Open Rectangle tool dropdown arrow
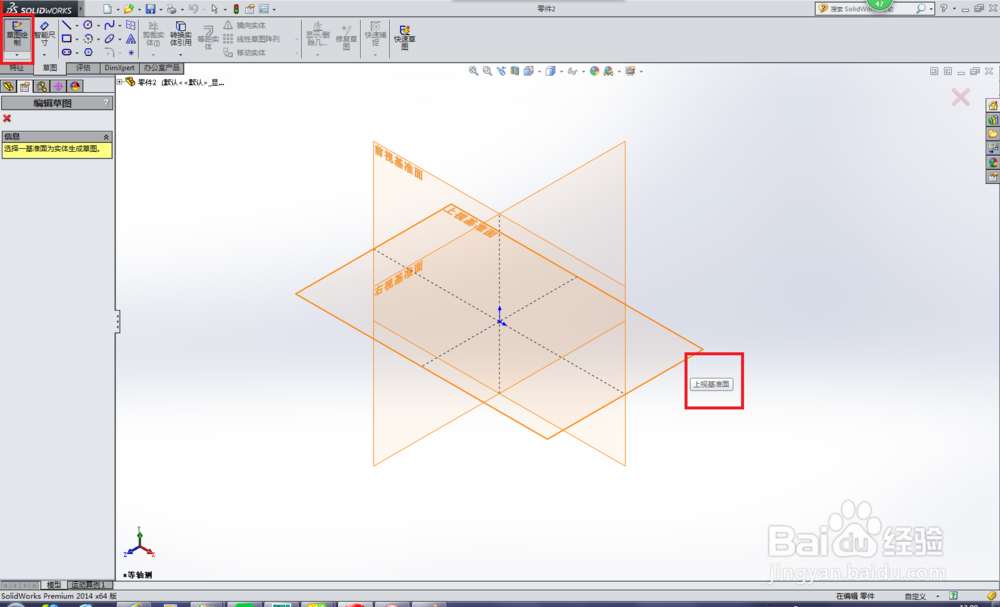The width and height of the screenshot is (1000, 607). [77, 39]
